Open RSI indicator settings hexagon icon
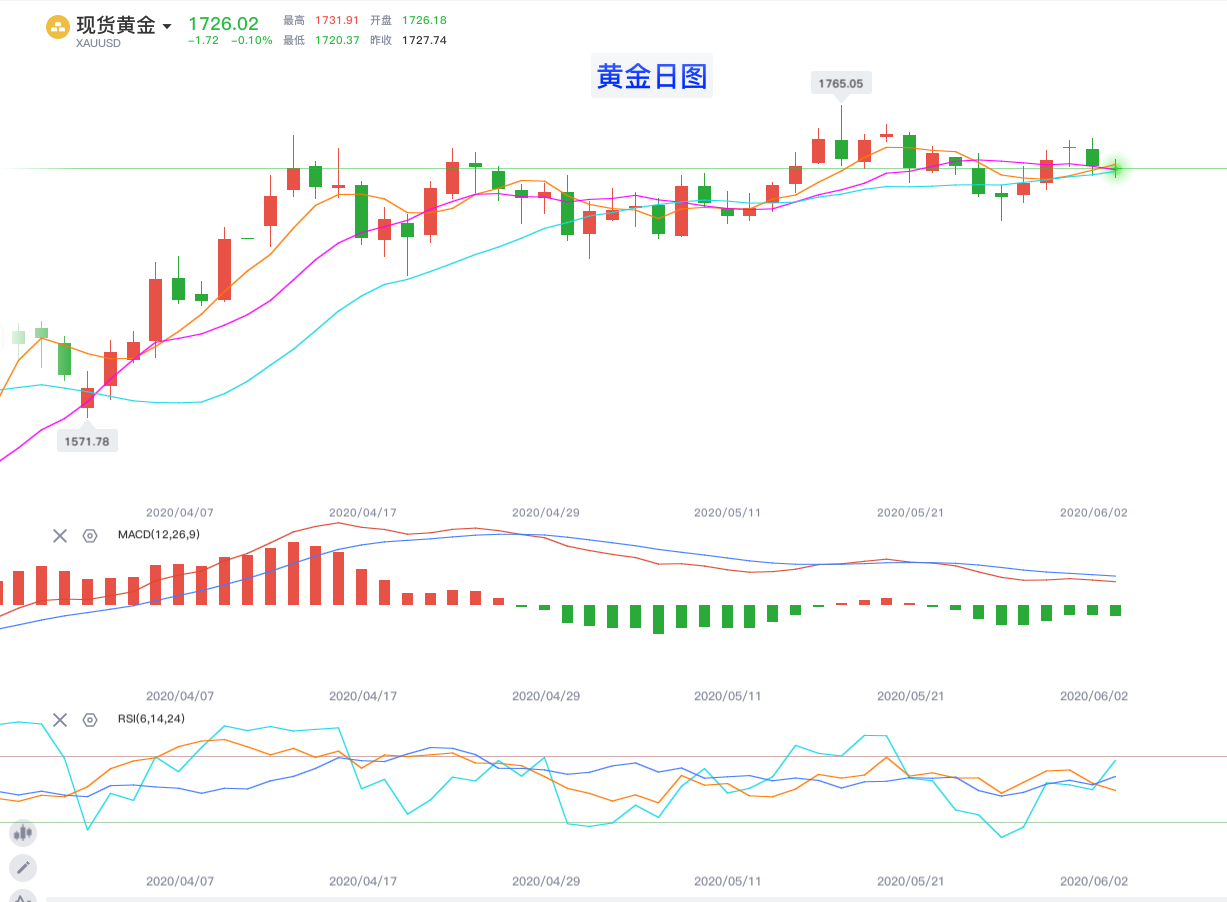This screenshot has width=1227, height=902. click(90, 720)
